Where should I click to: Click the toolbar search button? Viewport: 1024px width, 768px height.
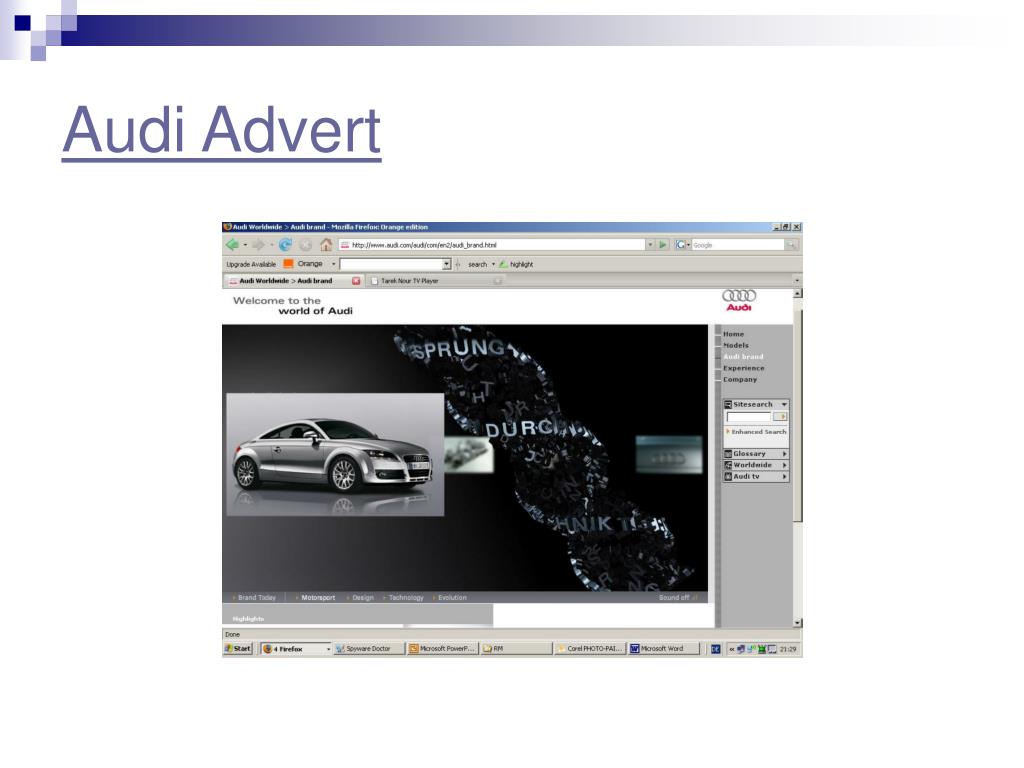tap(477, 264)
